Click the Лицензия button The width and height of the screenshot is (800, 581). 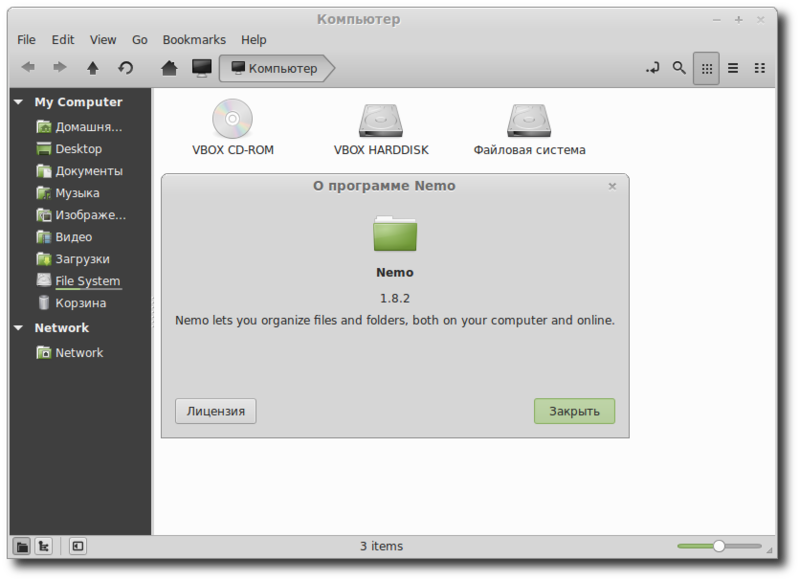(215, 410)
